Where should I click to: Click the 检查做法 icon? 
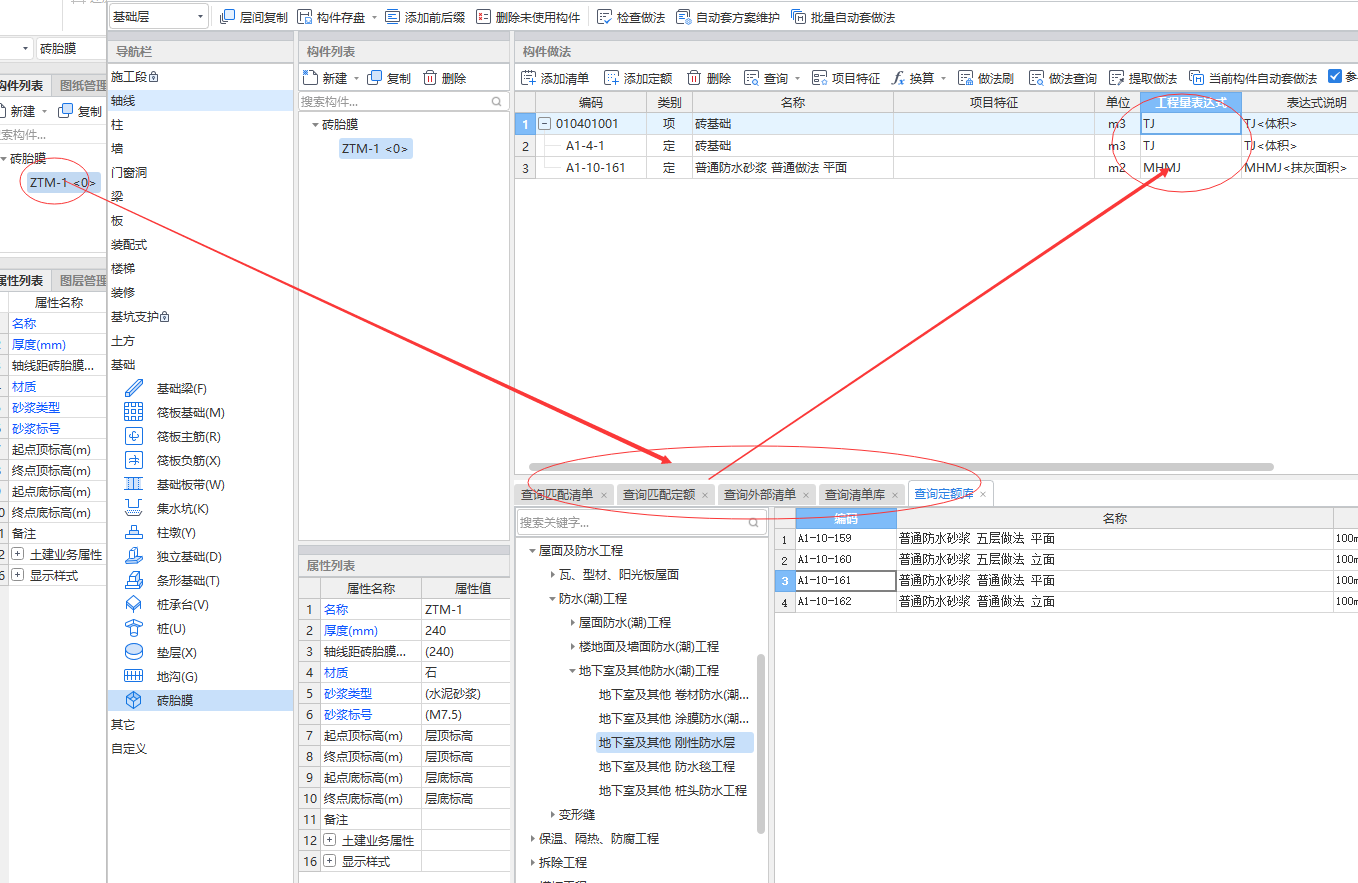pyautogui.click(x=604, y=17)
